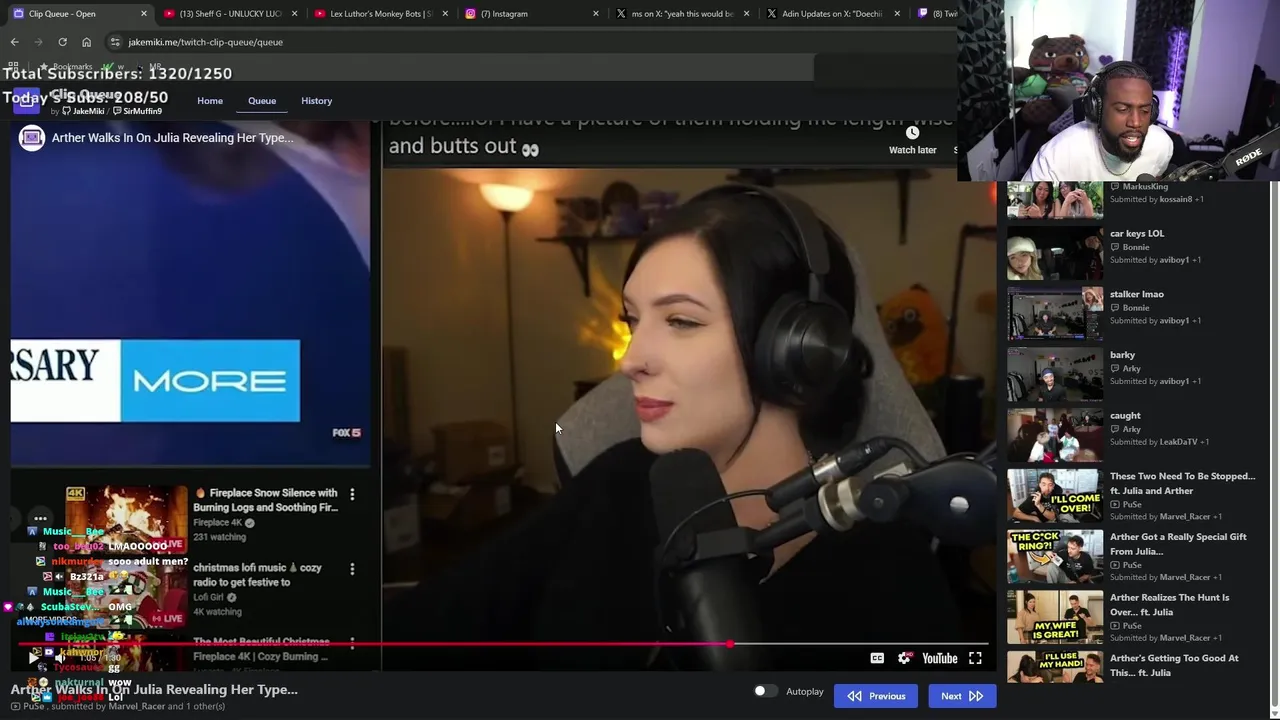Image resolution: width=1280 pixels, height=720 pixels.
Task: Switch to the 'yeah this would be' X tab
Action: (x=681, y=14)
